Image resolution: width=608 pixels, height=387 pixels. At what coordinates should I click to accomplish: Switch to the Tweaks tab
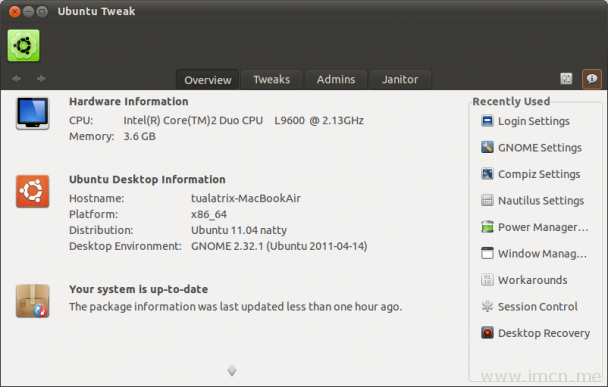271,79
